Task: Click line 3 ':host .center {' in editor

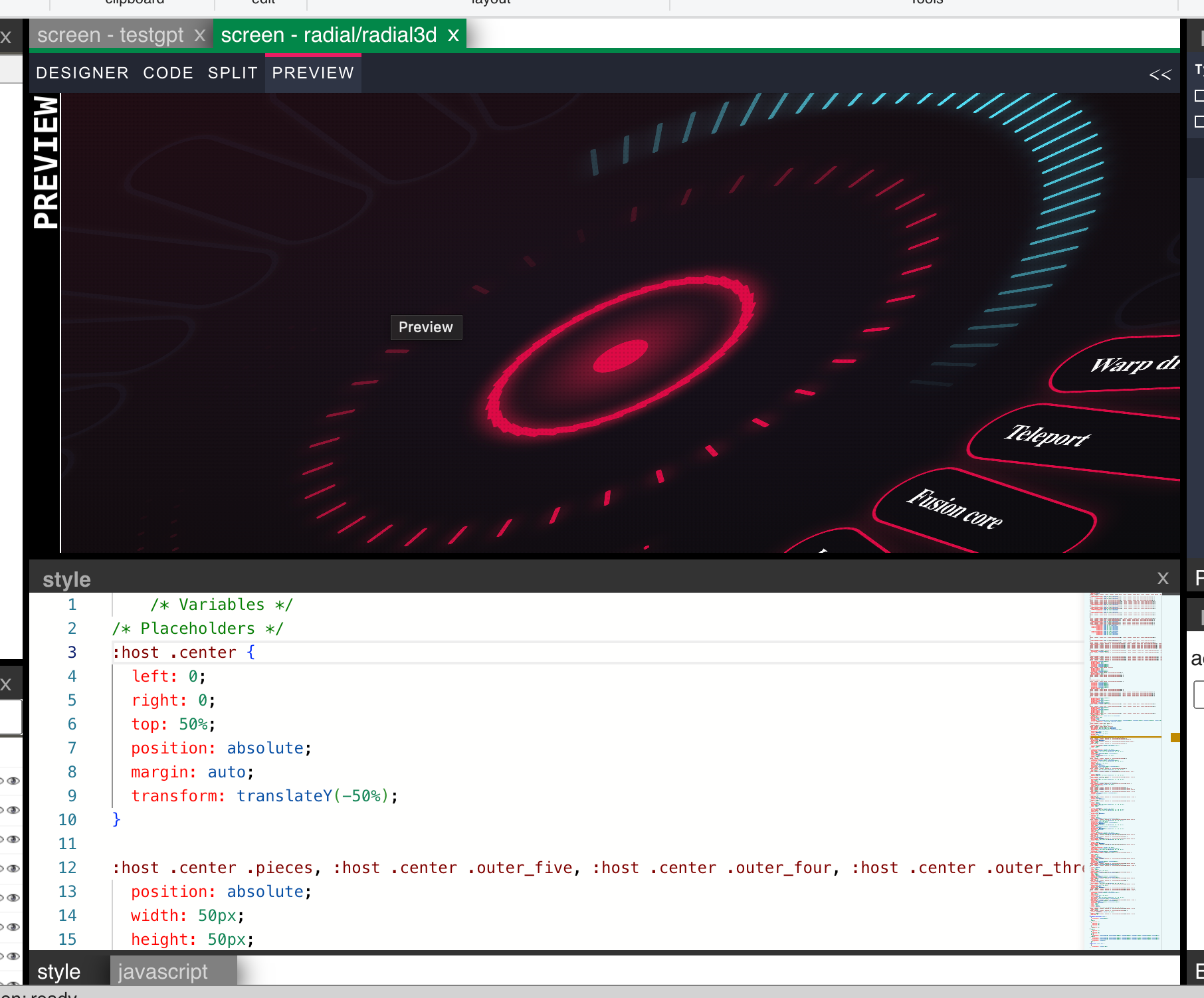Action: pyautogui.click(x=183, y=652)
